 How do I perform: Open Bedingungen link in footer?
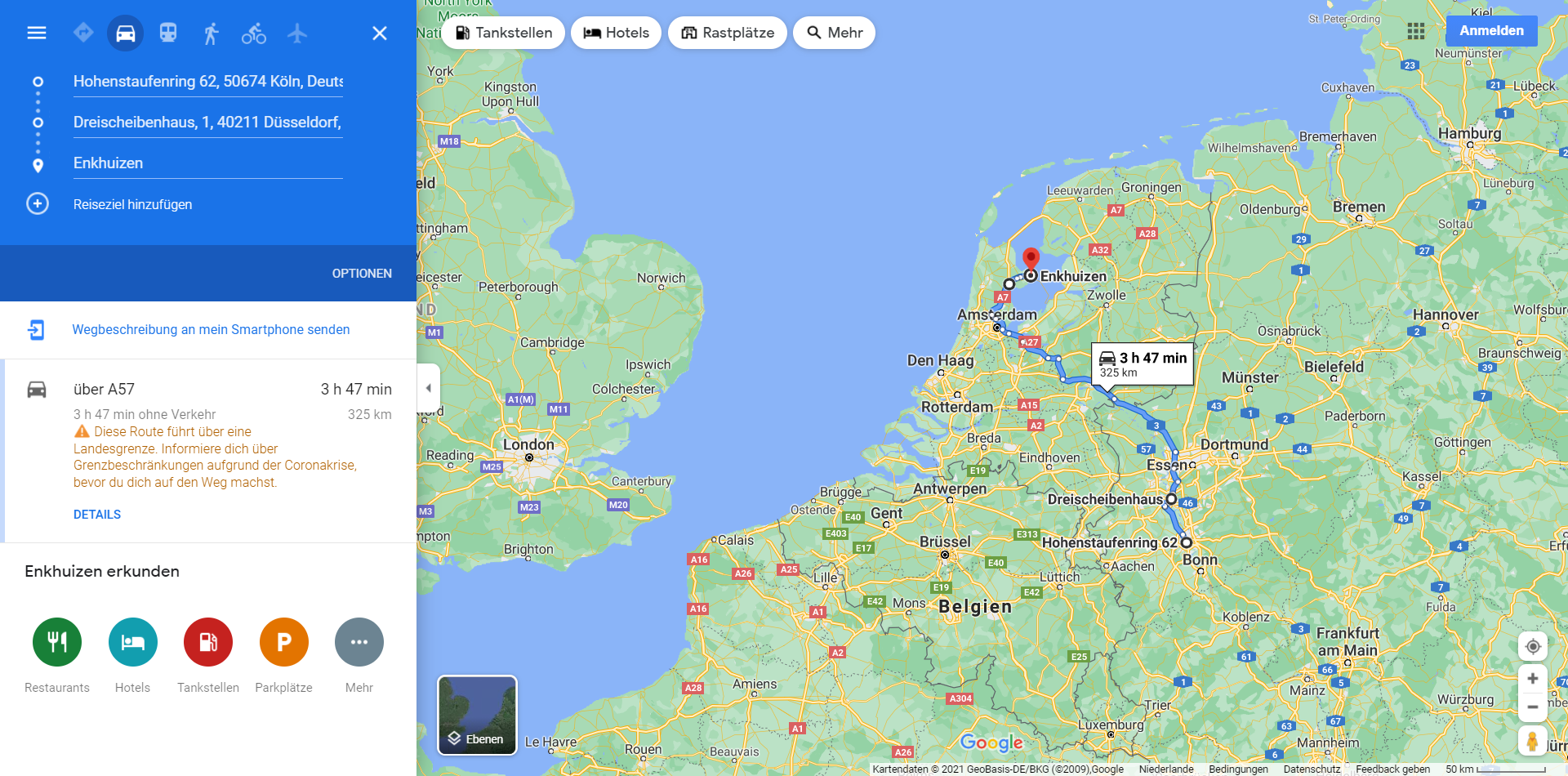1239,769
